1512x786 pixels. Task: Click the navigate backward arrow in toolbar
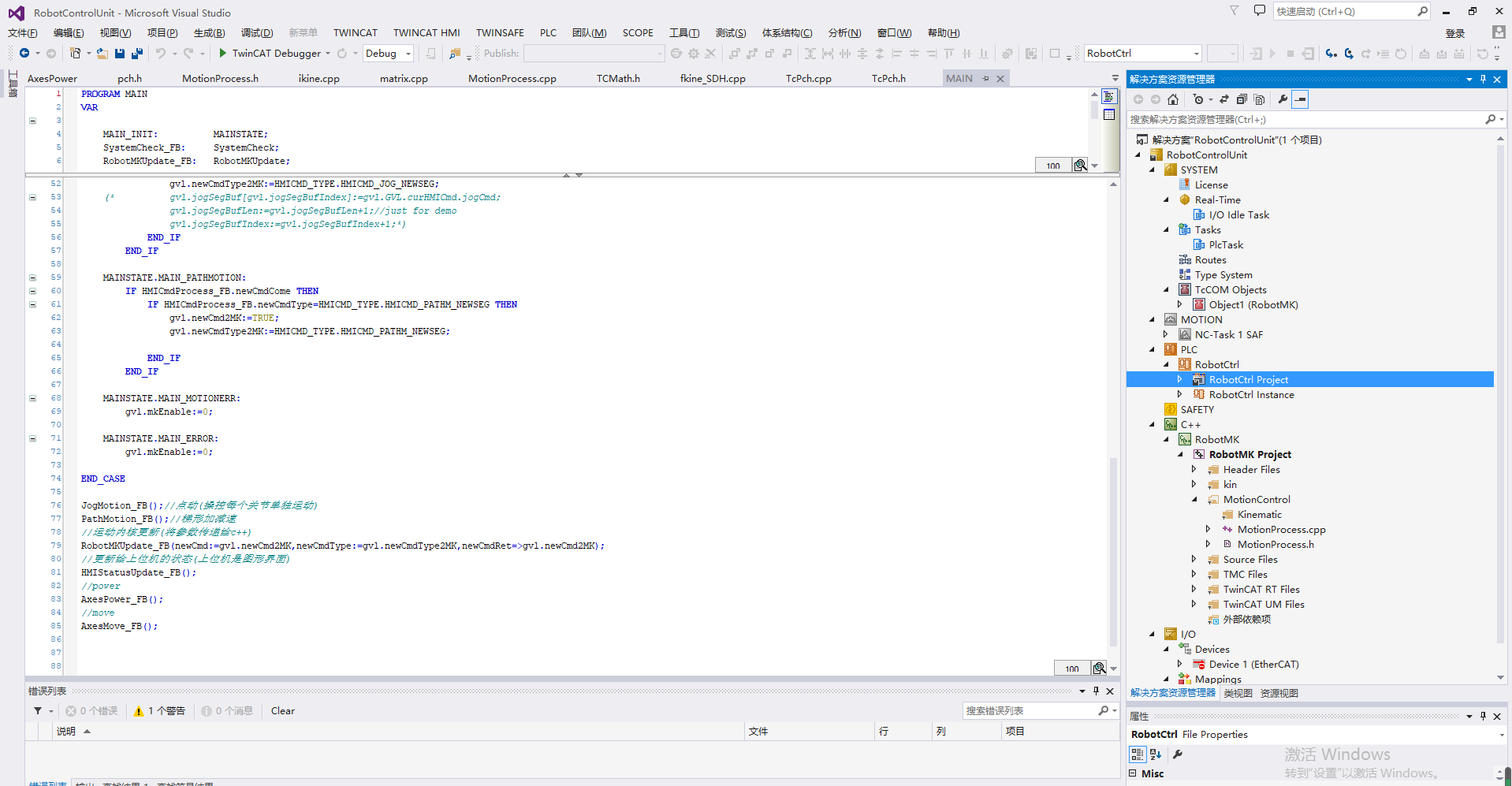24,53
